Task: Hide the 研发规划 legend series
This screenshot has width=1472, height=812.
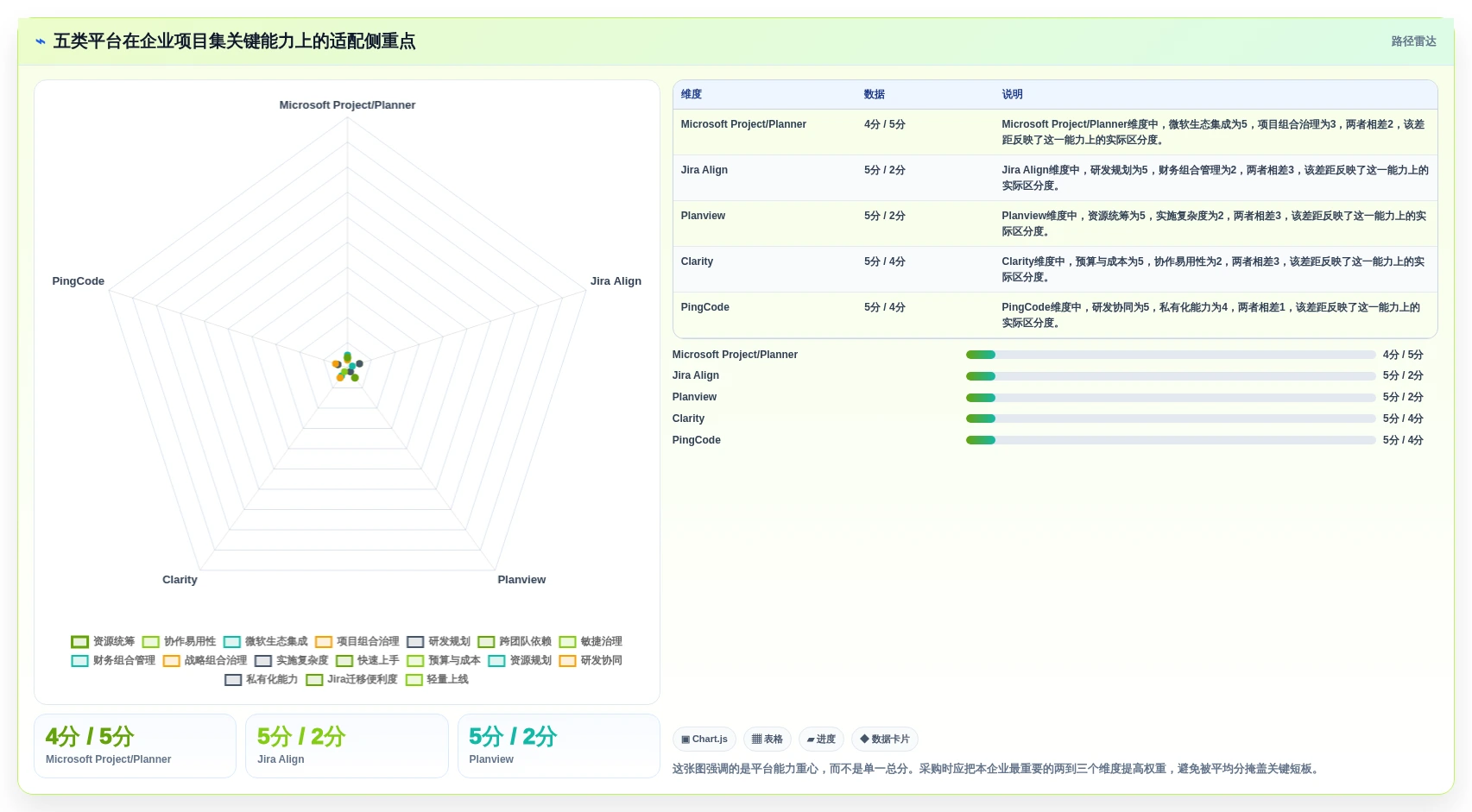Action: [x=439, y=641]
